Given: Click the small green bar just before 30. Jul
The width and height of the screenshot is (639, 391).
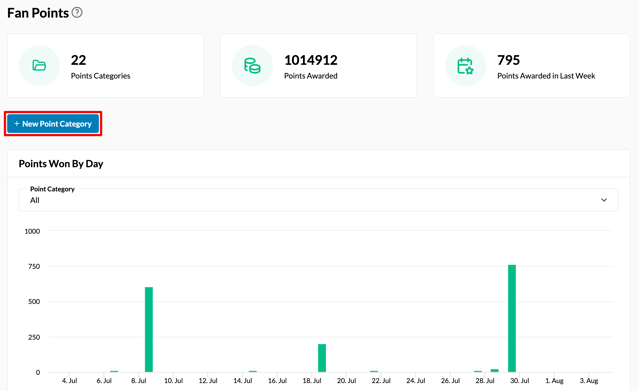Looking at the screenshot, I should pos(495,371).
